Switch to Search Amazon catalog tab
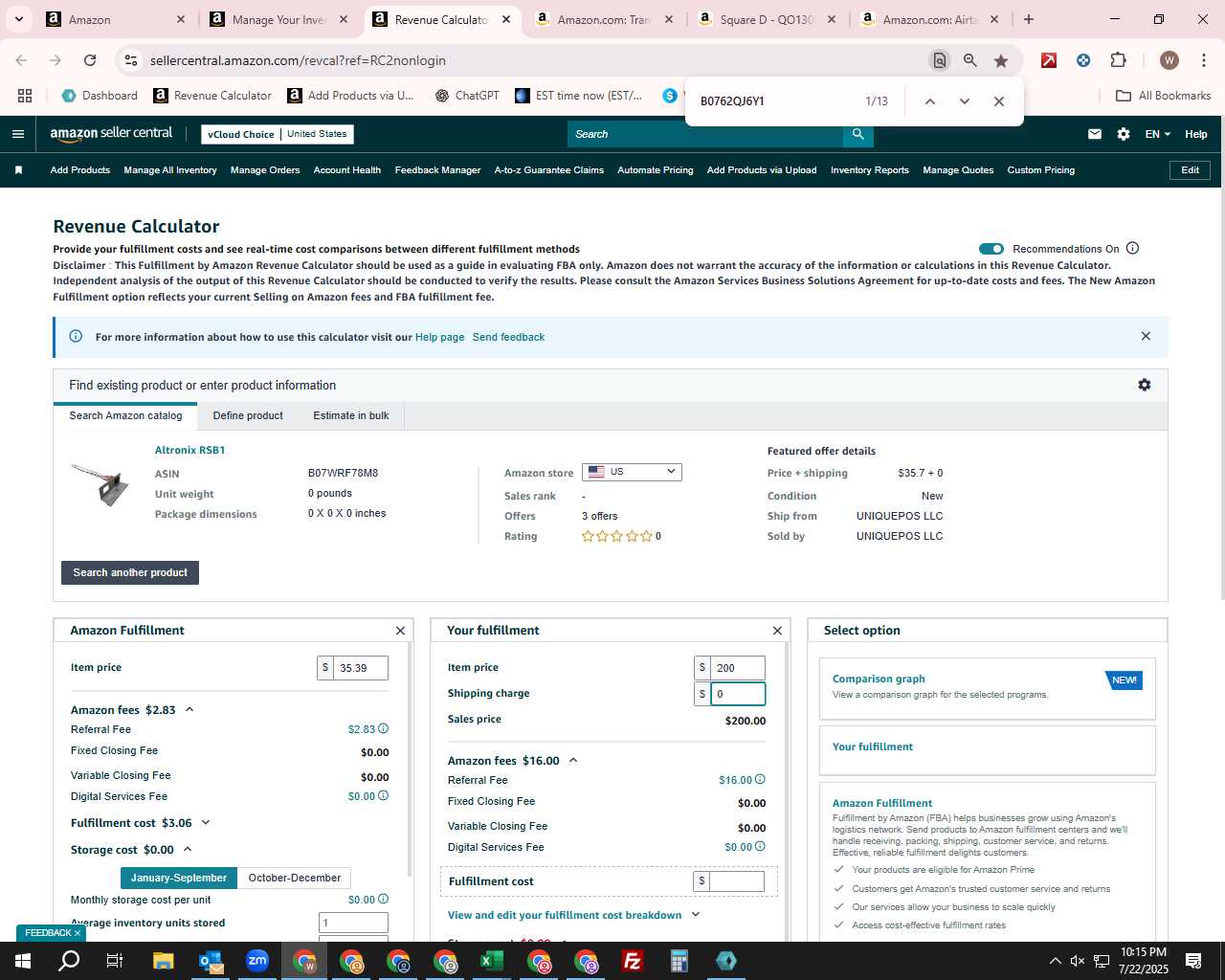1225x980 pixels. click(125, 415)
